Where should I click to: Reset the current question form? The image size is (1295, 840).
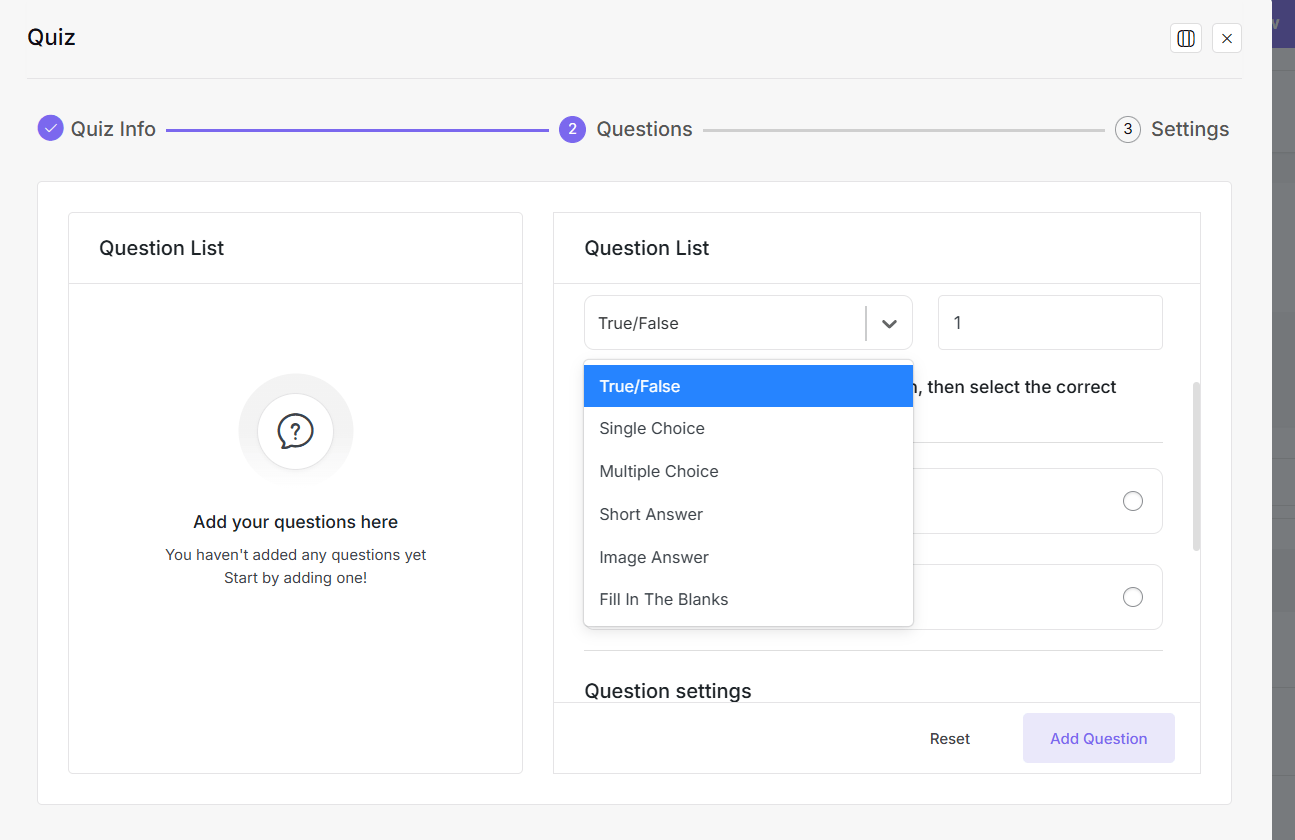(x=949, y=738)
